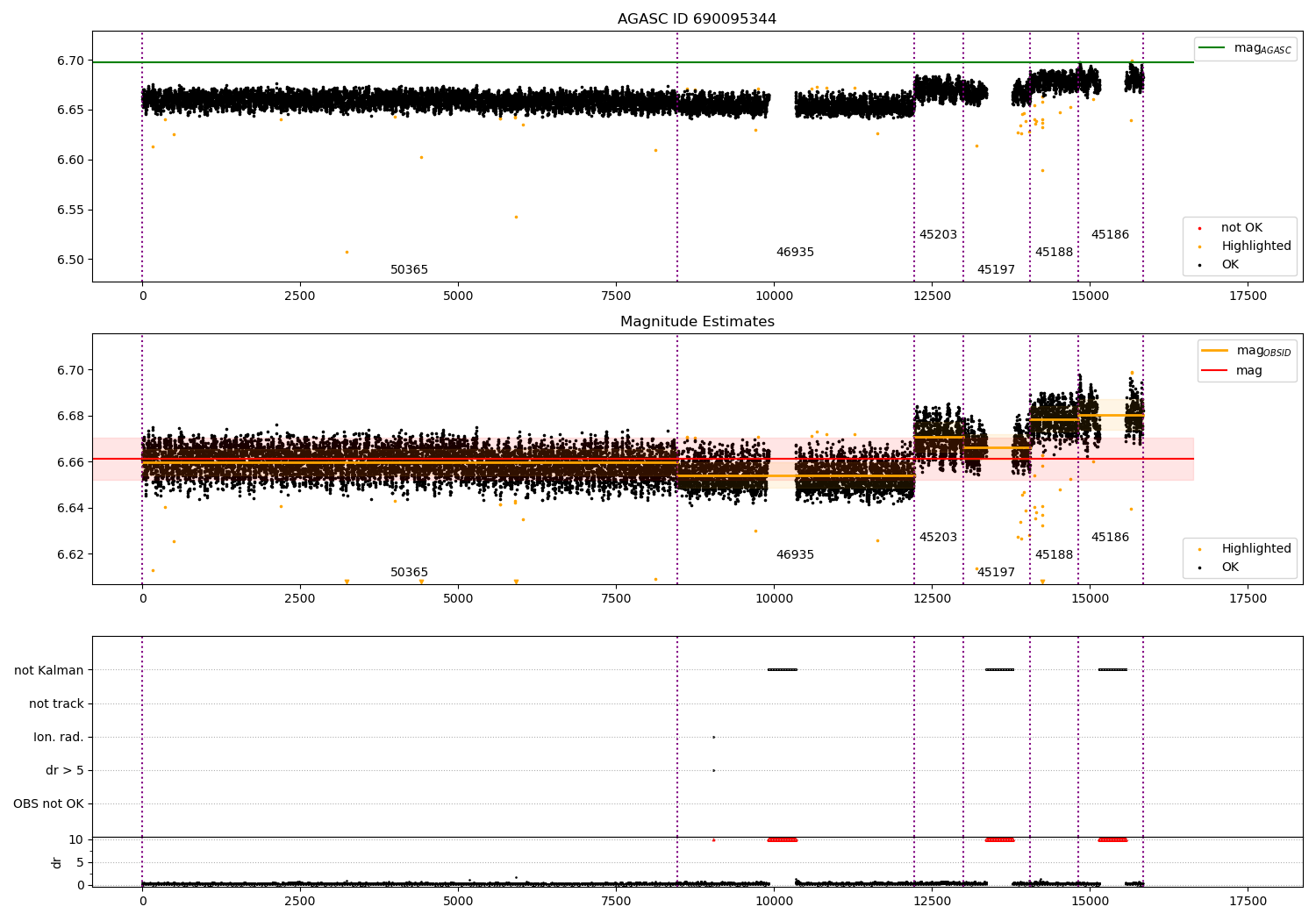Click the not Kalman dashes near 10000

pyautogui.click(x=782, y=670)
